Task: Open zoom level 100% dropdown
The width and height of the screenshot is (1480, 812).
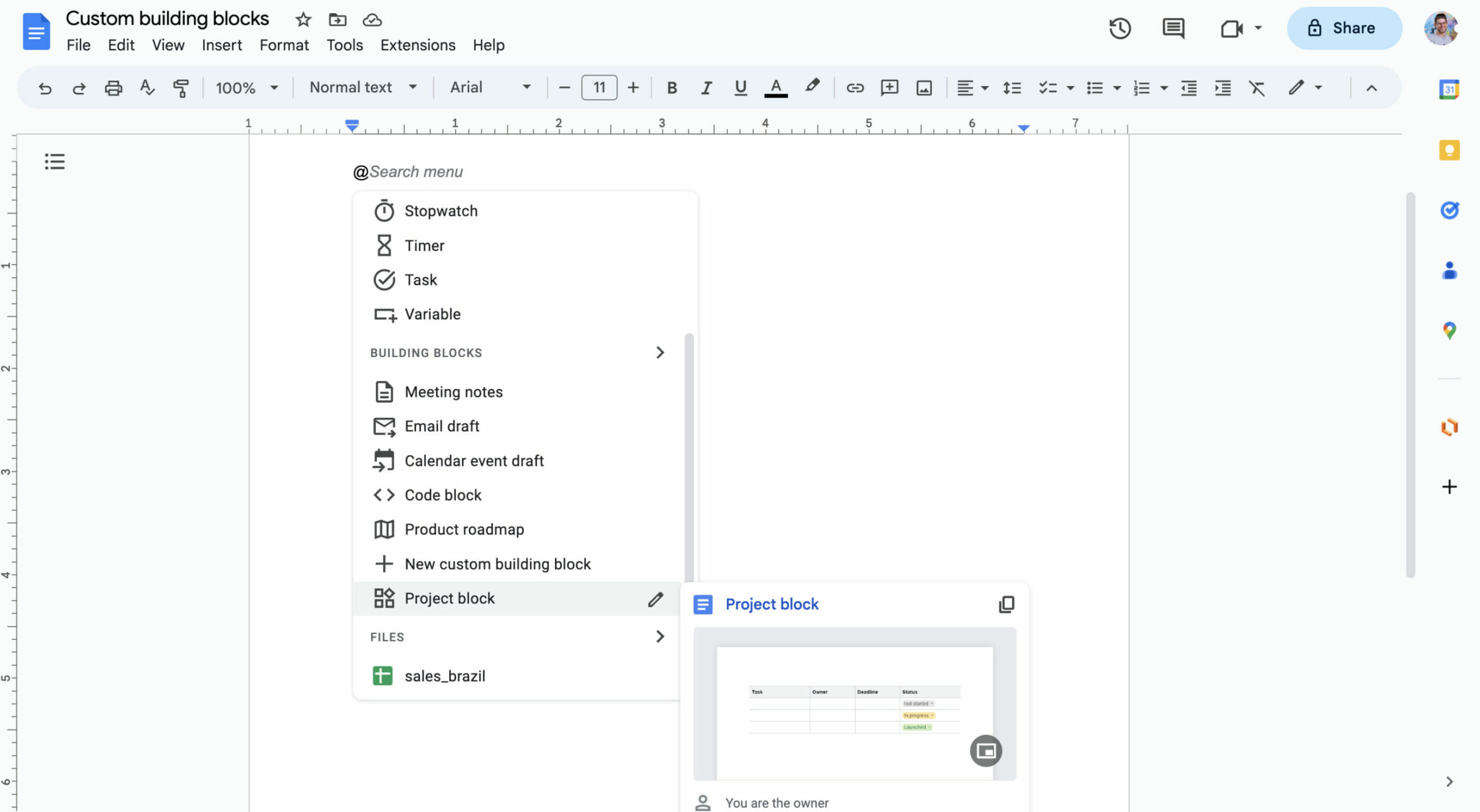Action: click(x=247, y=88)
